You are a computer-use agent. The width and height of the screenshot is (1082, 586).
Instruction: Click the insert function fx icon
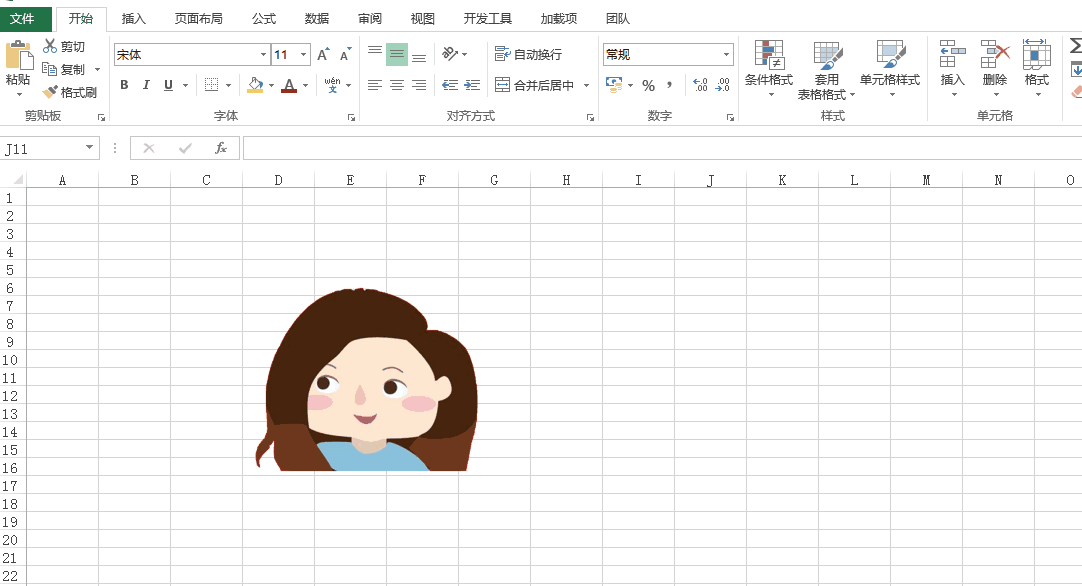[x=221, y=148]
